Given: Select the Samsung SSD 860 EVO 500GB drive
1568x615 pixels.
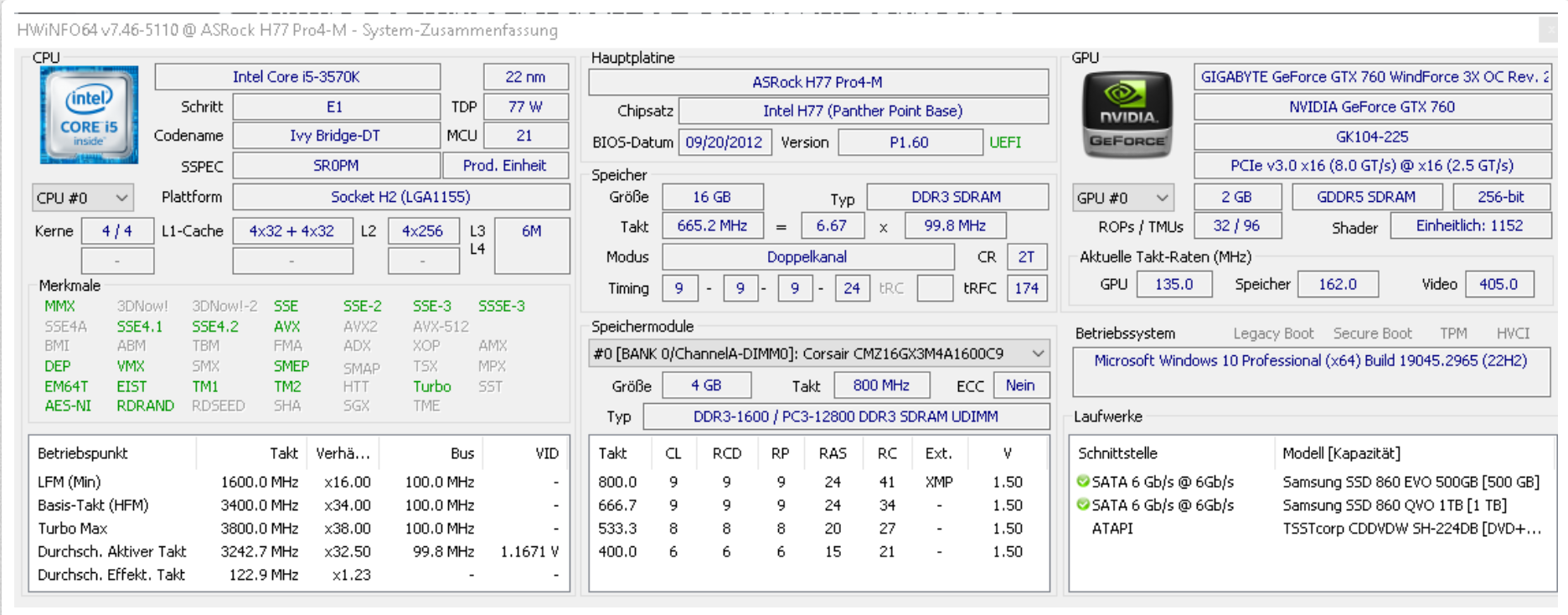Looking at the screenshot, I should click(x=1311, y=482).
